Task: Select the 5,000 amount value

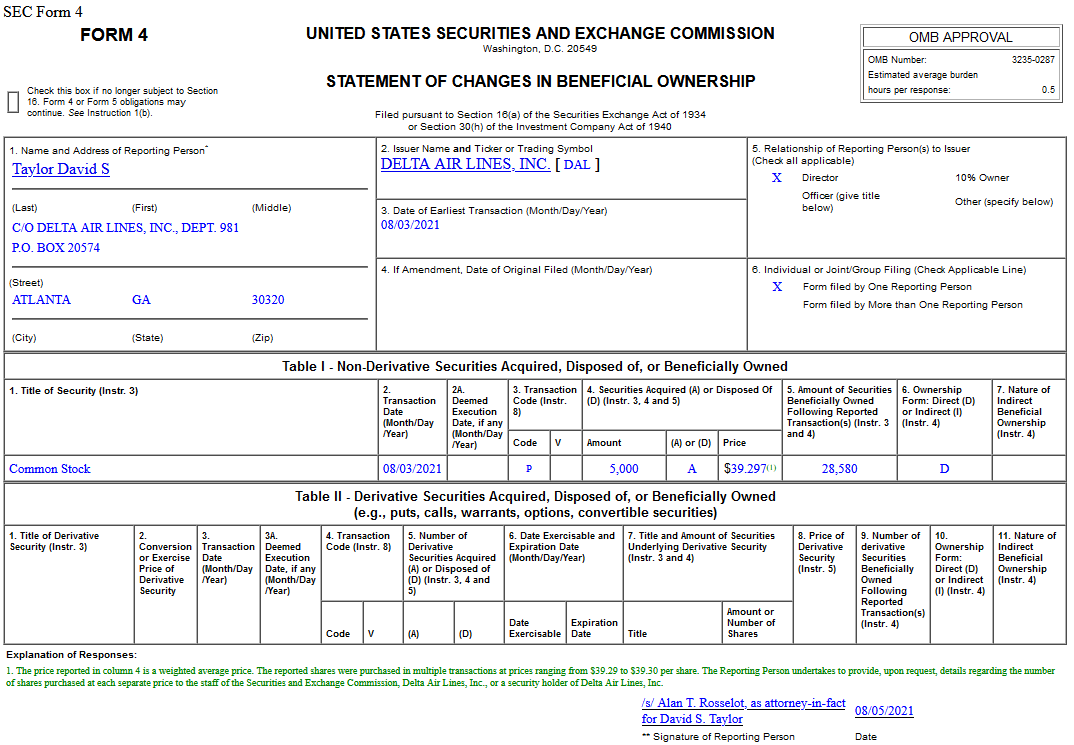Action: tap(623, 469)
